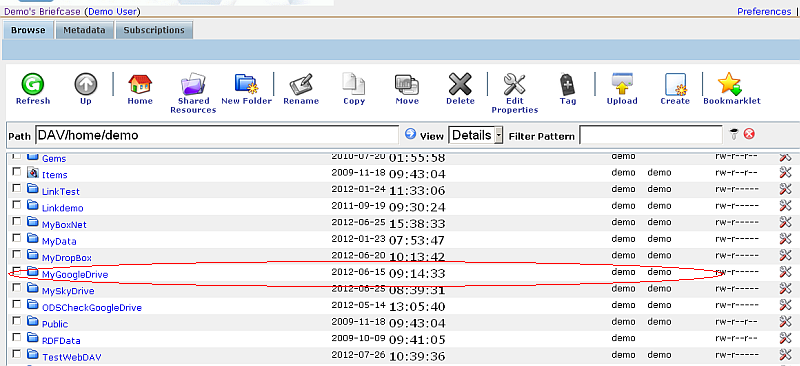Image resolution: width=800 pixels, height=366 pixels.
Task: Go up one folder level
Action: [86, 84]
